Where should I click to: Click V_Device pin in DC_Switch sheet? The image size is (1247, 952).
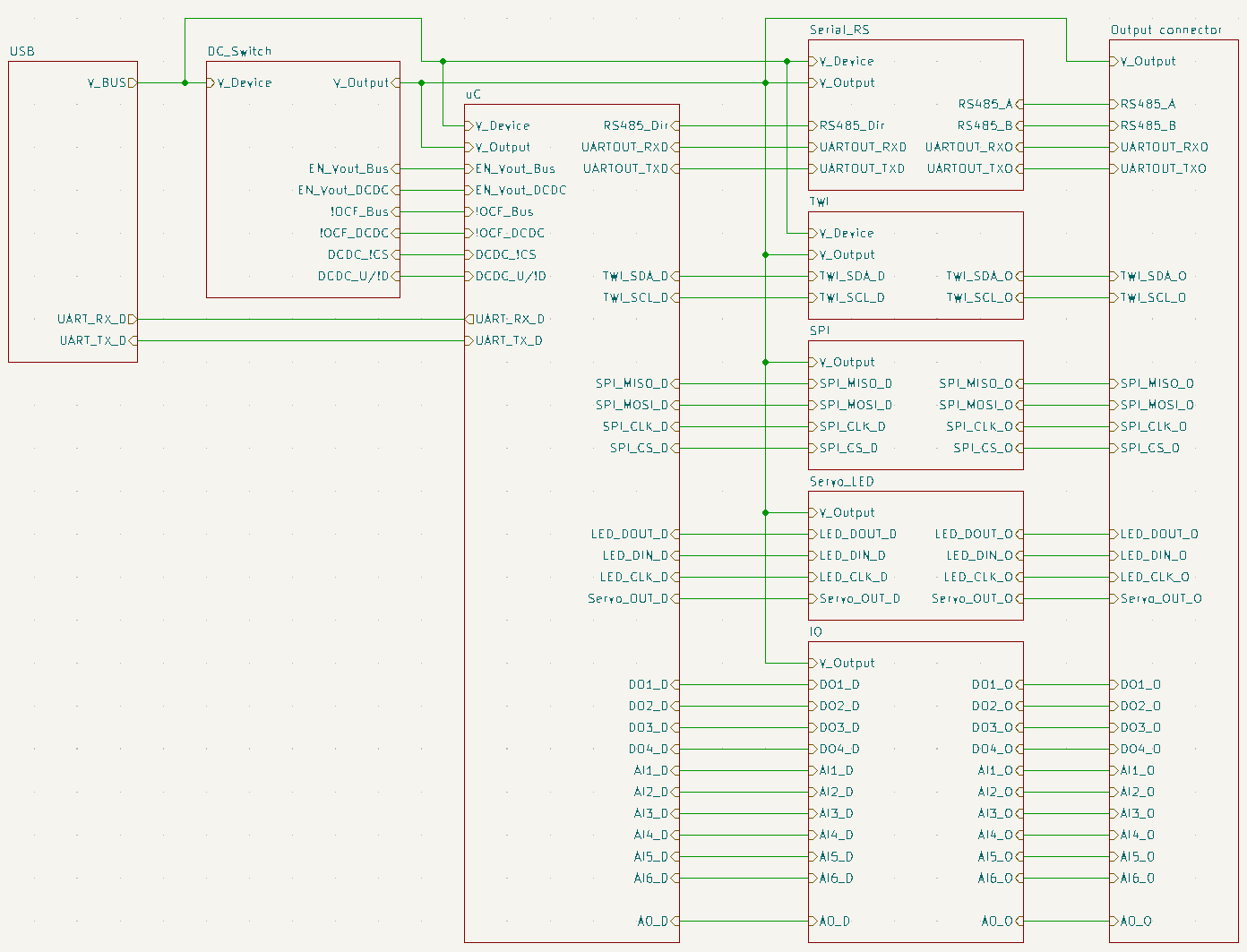[239, 82]
